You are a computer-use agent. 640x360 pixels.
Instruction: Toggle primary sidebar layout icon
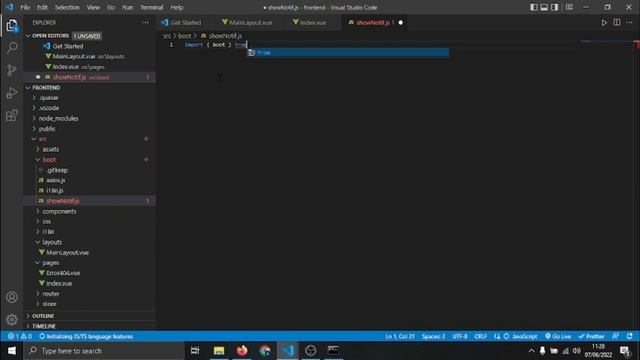[x=533, y=7]
